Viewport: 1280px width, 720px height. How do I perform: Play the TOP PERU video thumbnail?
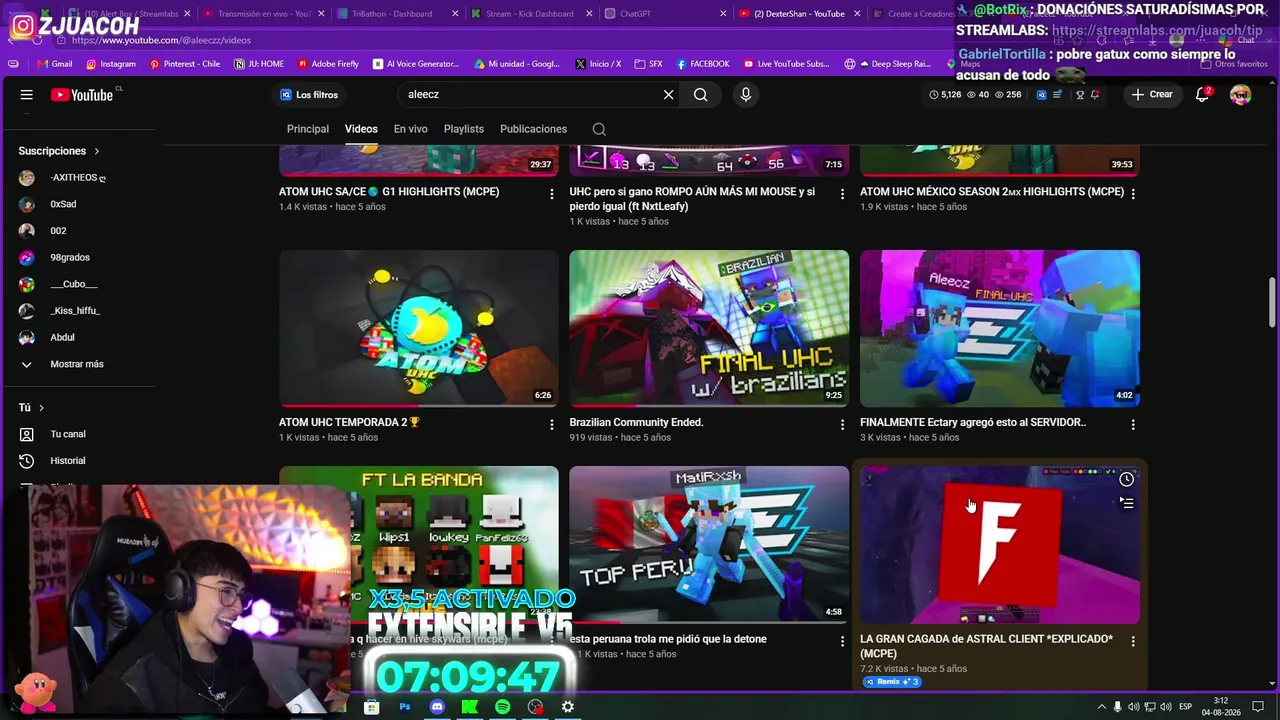click(709, 544)
